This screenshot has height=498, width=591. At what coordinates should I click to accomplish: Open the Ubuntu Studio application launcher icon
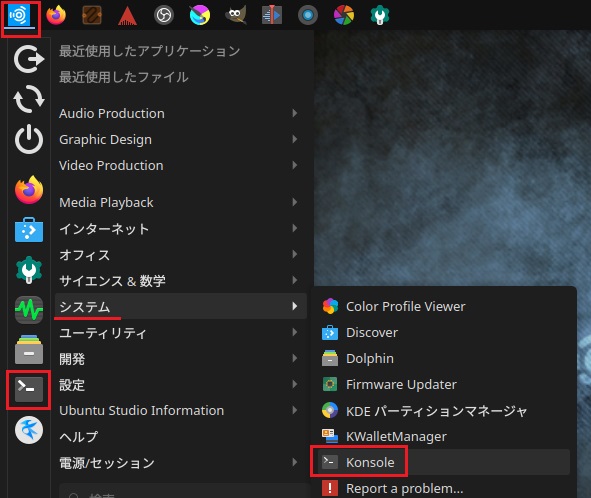pos(19,15)
